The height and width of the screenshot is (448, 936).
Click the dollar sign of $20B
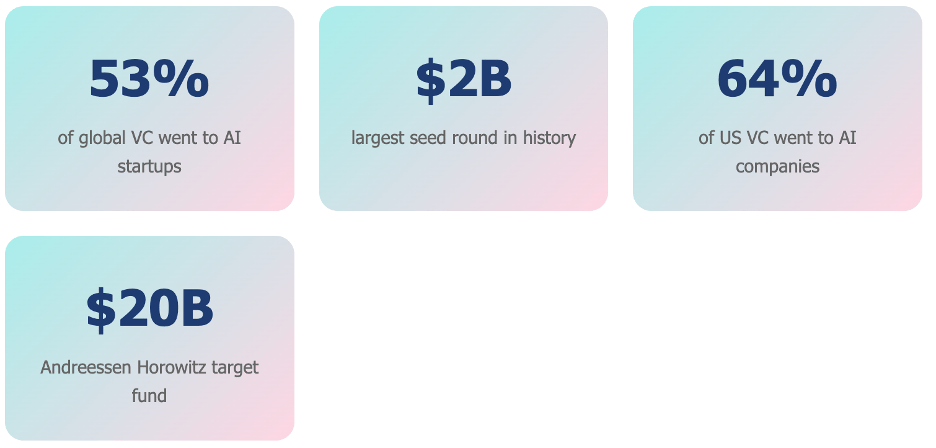tap(100, 310)
